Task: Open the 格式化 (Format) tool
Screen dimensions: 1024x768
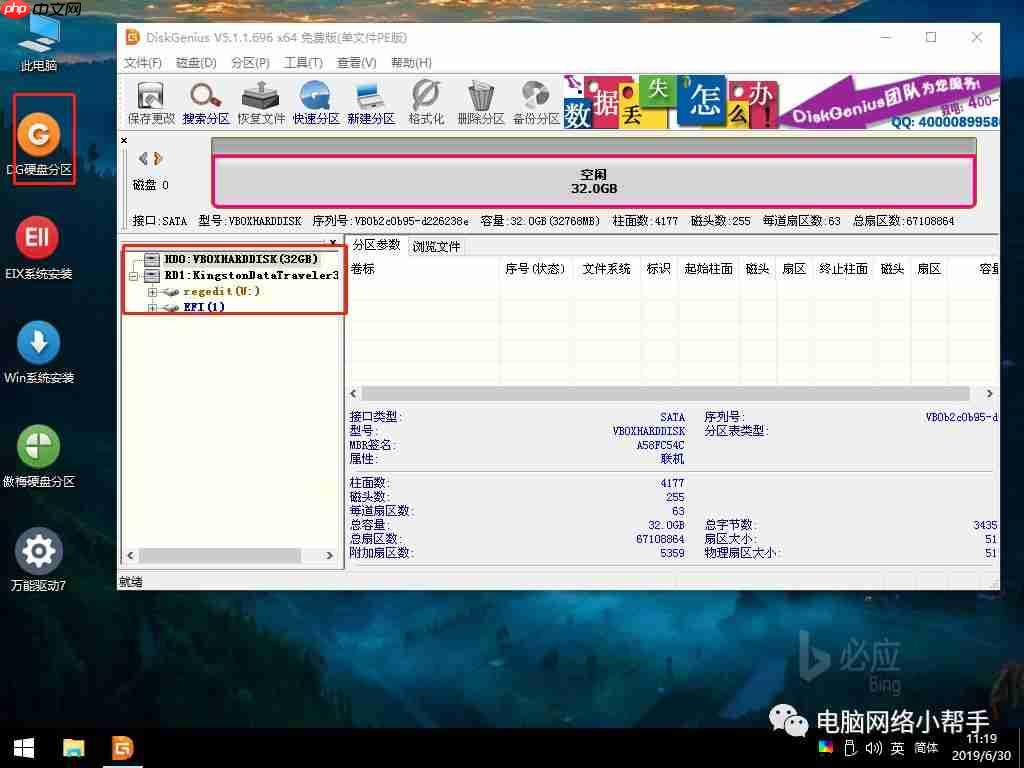Action: (x=424, y=100)
